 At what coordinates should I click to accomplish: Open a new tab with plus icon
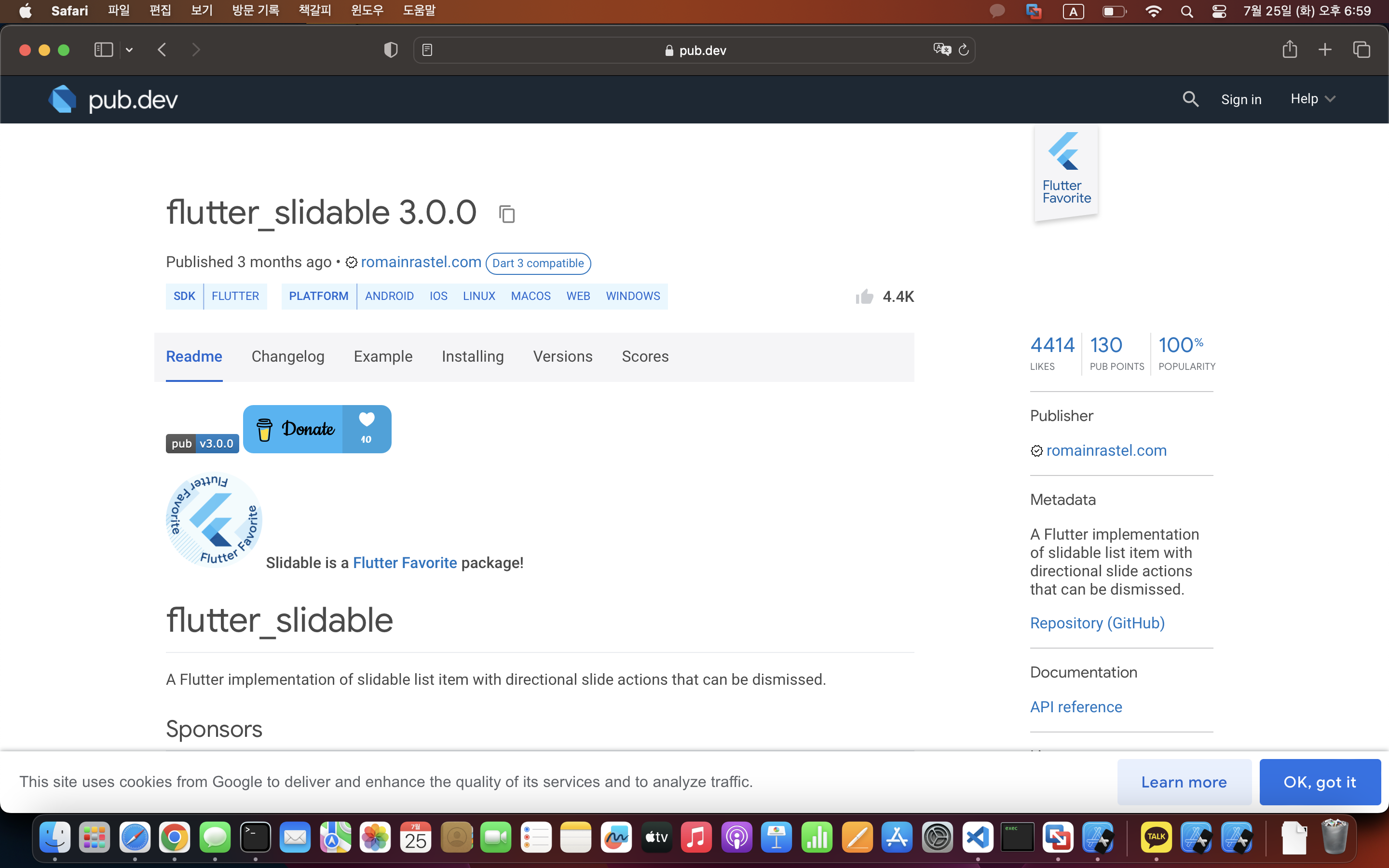1325,50
